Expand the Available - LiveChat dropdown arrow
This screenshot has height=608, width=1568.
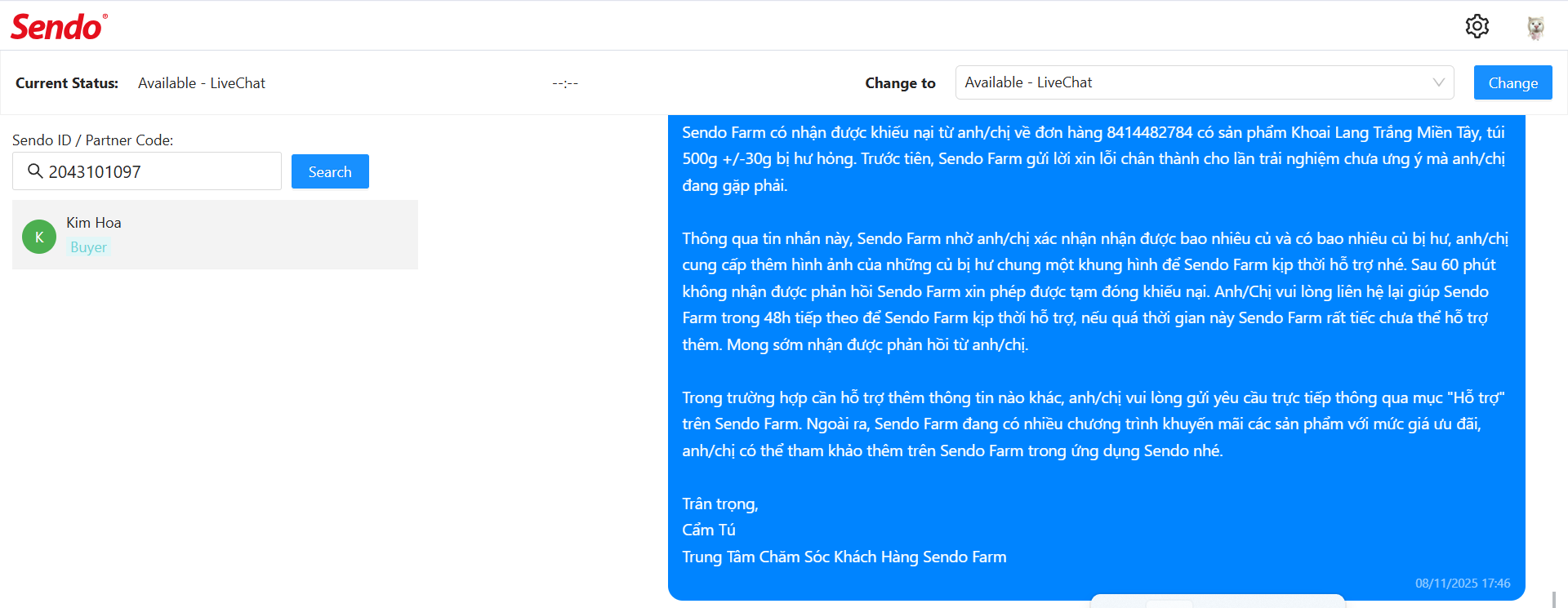pos(1438,82)
